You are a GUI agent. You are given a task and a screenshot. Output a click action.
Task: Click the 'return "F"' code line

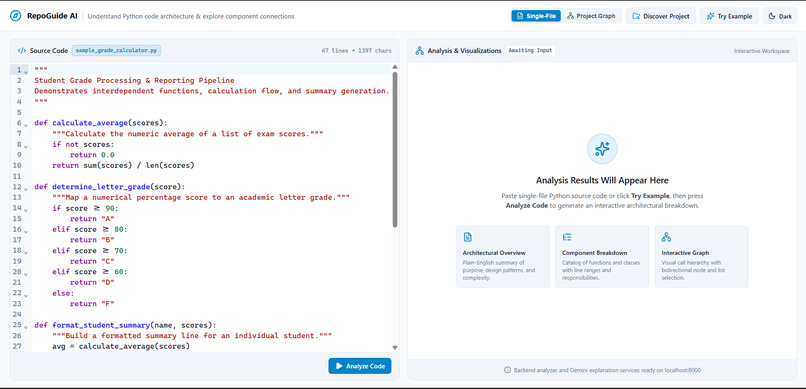(91, 304)
